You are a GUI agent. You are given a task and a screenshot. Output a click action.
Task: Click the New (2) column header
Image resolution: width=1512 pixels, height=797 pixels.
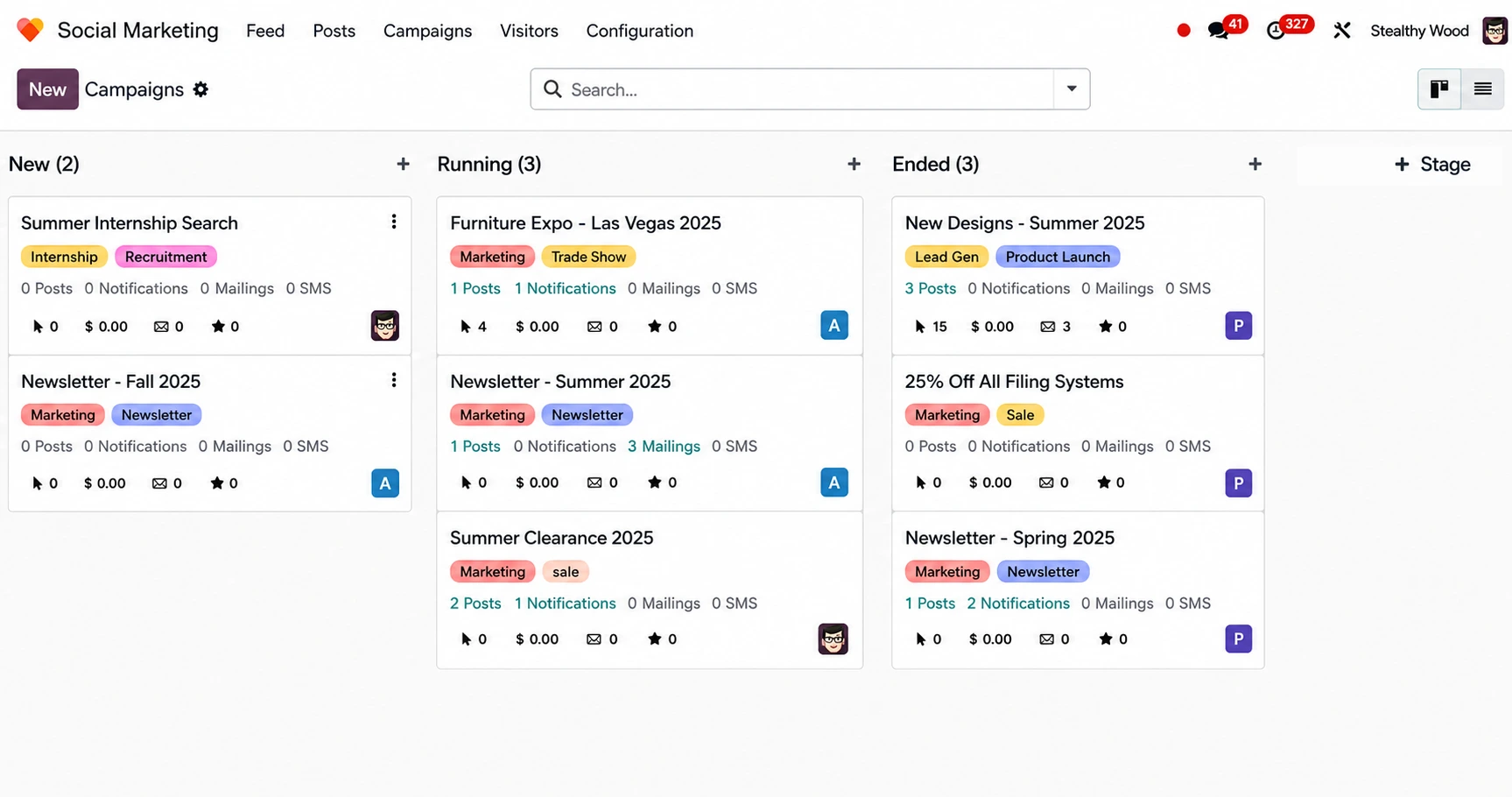coord(44,164)
